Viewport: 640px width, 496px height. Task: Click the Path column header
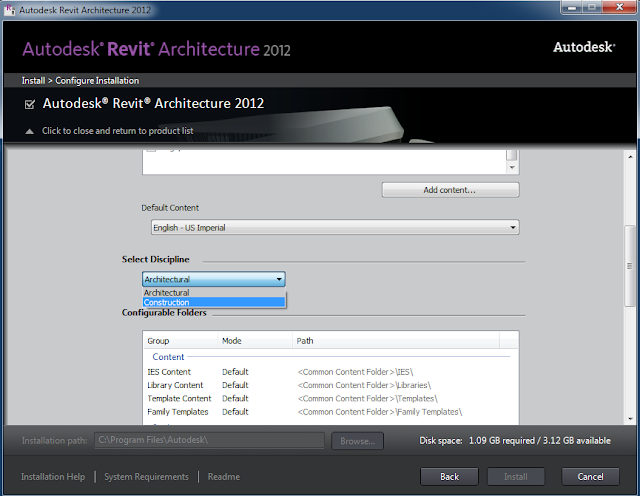coord(396,341)
